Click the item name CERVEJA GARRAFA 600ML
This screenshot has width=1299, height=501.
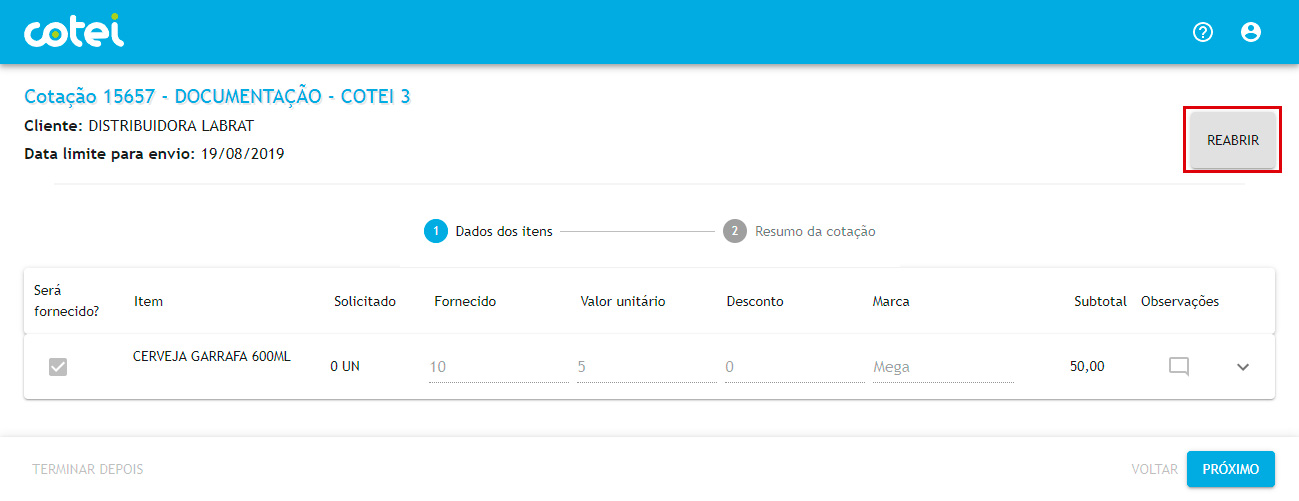212,357
